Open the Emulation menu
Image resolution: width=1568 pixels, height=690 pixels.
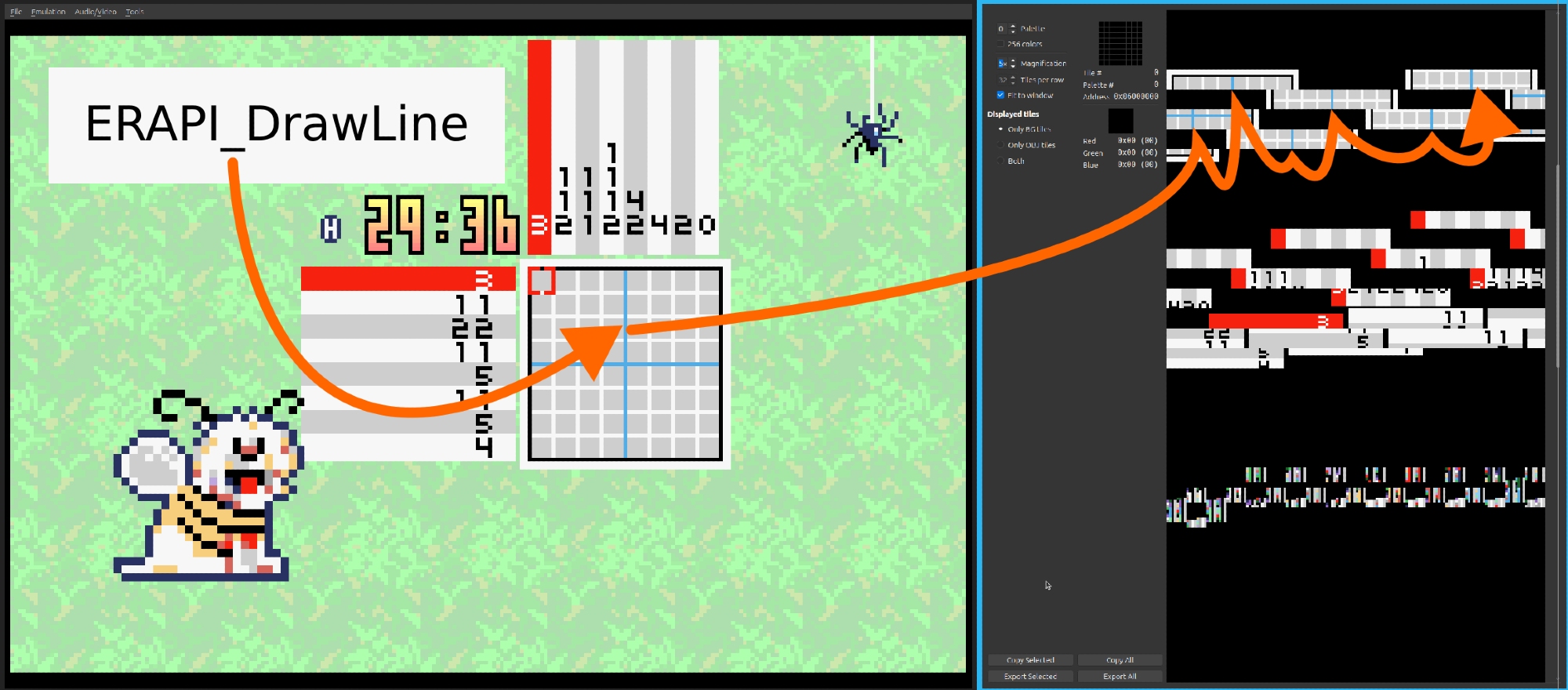48,12
